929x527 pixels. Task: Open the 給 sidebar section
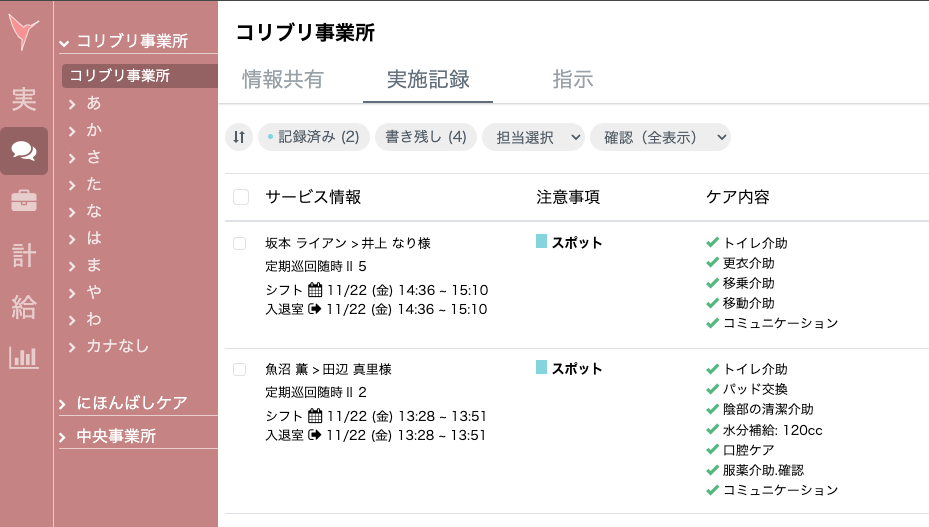point(24,307)
